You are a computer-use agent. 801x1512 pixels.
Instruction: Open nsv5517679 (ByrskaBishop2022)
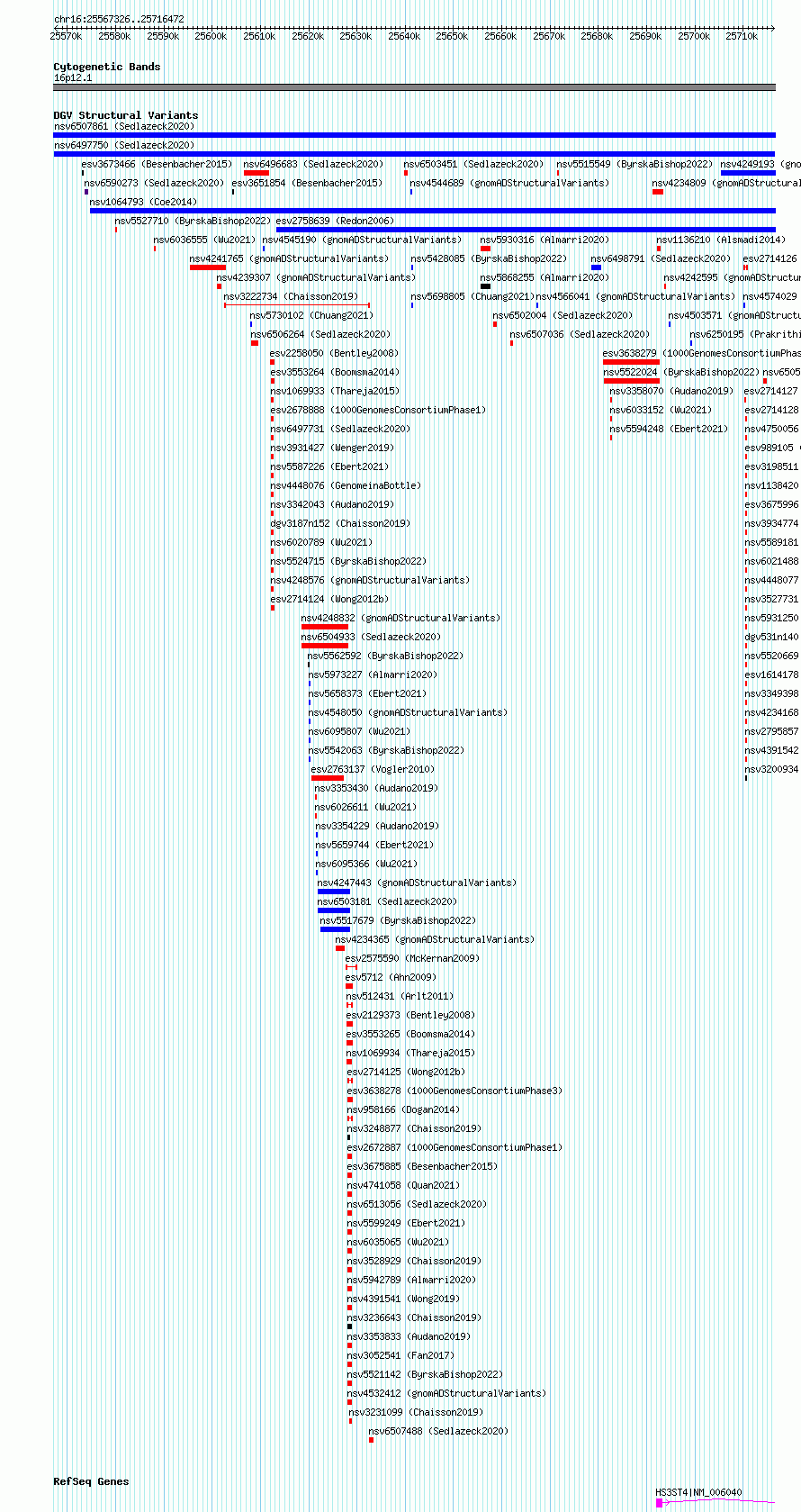398,920
